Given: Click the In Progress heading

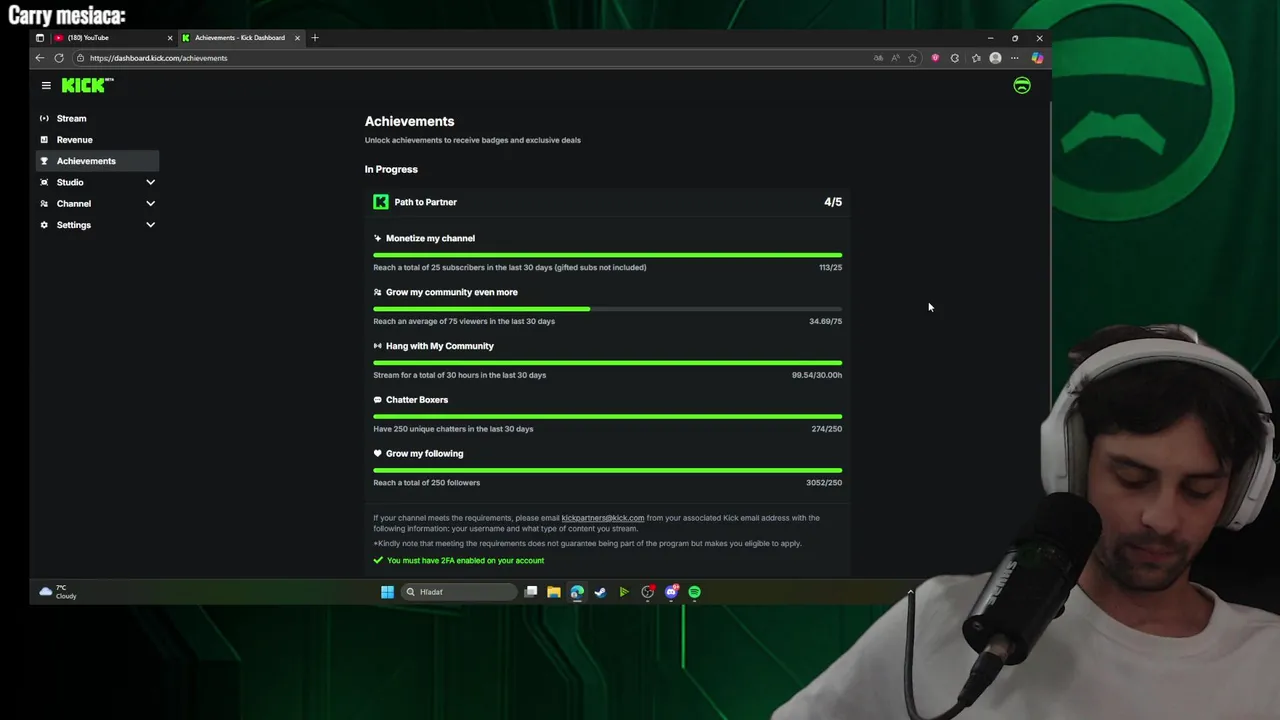Looking at the screenshot, I should tap(391, 169).
